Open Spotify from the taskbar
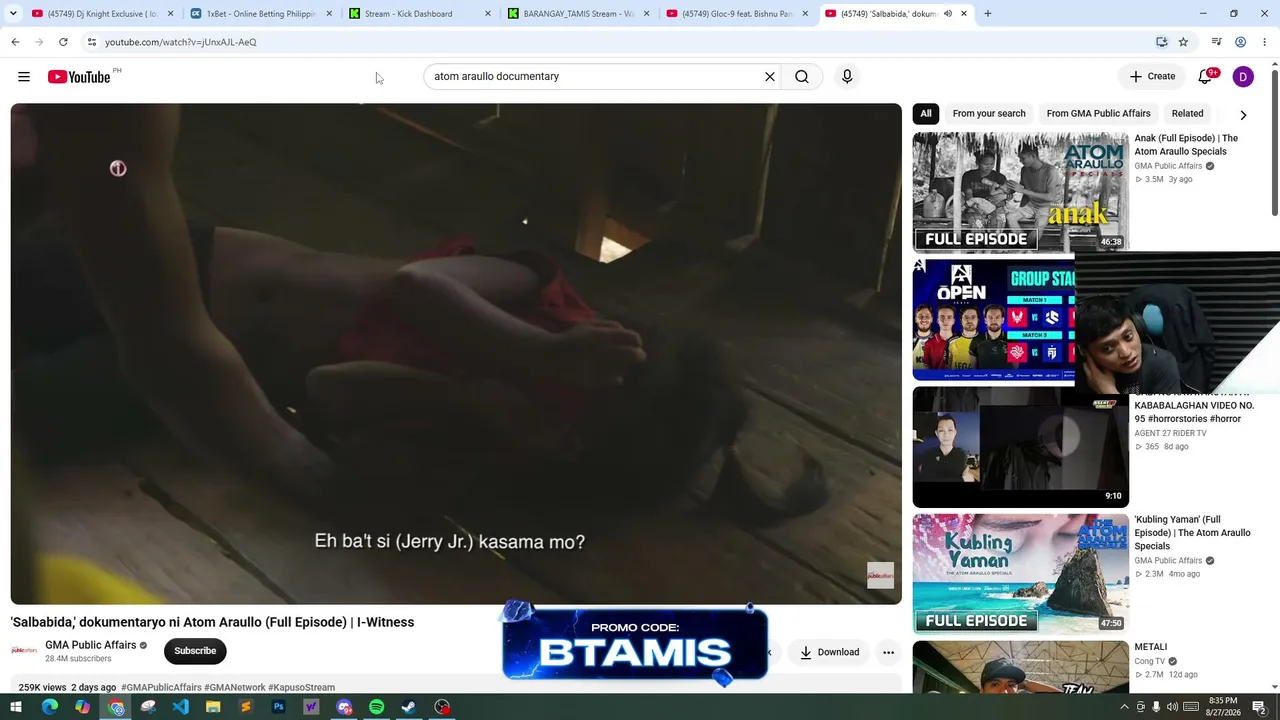Viewport: 1280px width, 720px height. point(376,707)
